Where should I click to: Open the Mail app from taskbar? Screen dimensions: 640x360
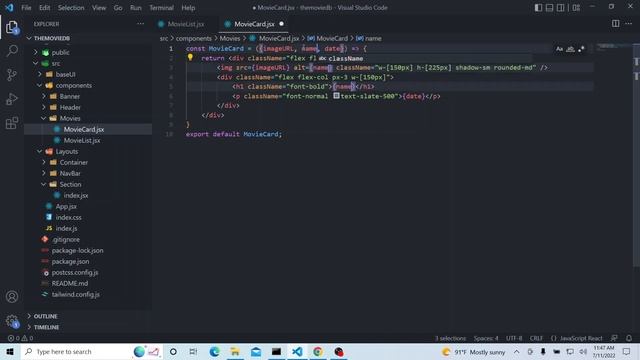(256, 351)
